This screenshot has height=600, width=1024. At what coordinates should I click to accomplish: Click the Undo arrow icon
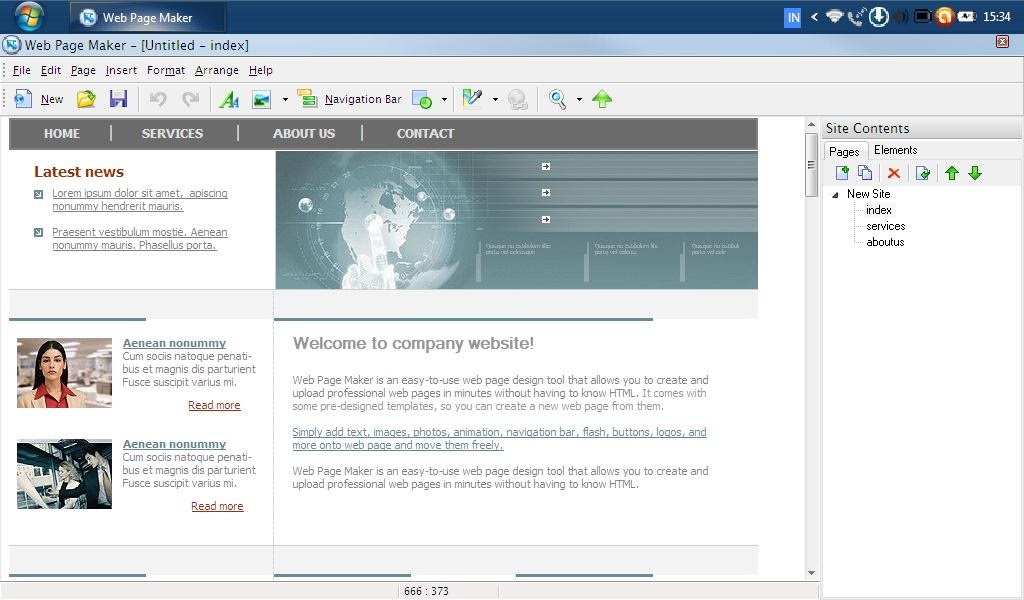(158, 99)
